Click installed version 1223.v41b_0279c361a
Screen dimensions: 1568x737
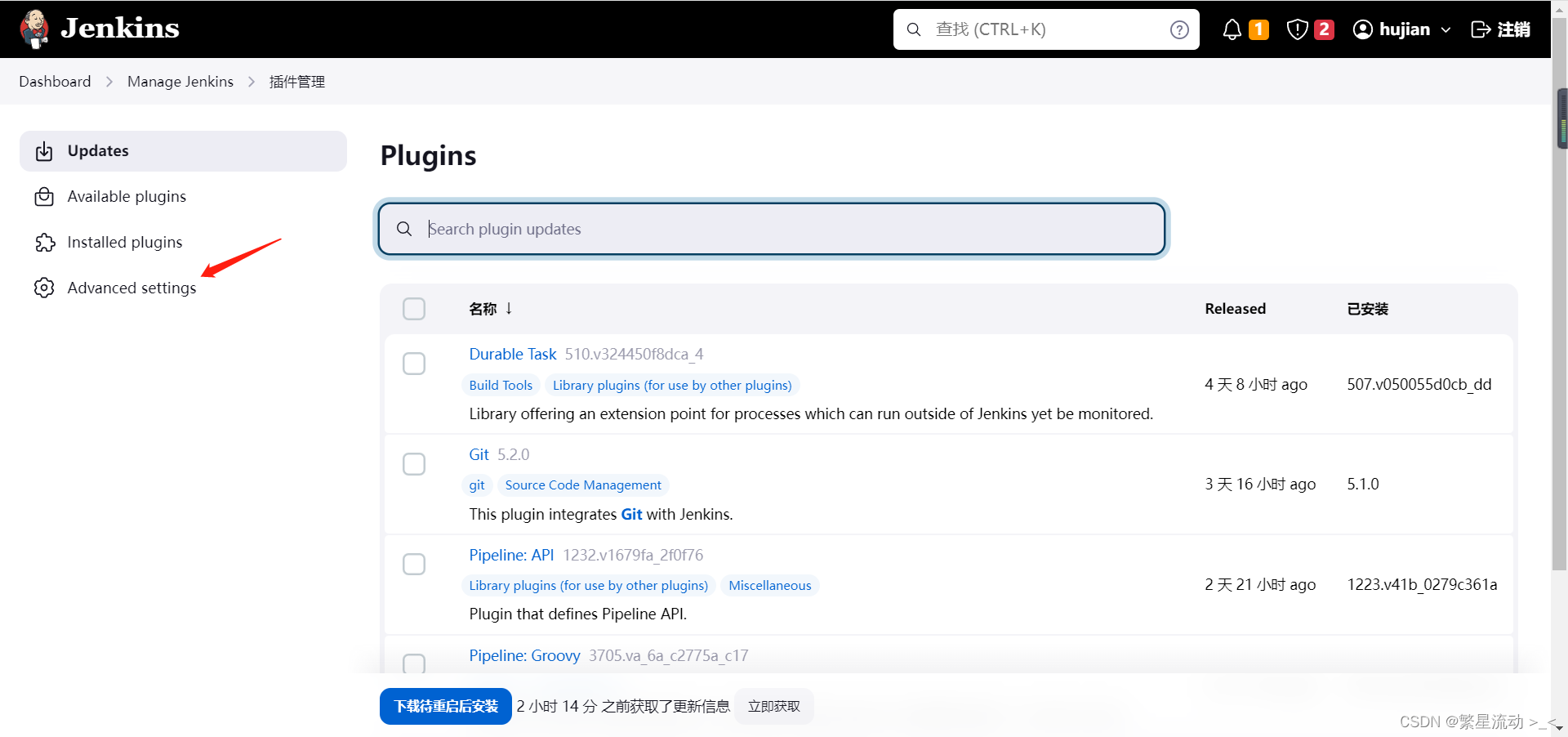click(1422, 584)
